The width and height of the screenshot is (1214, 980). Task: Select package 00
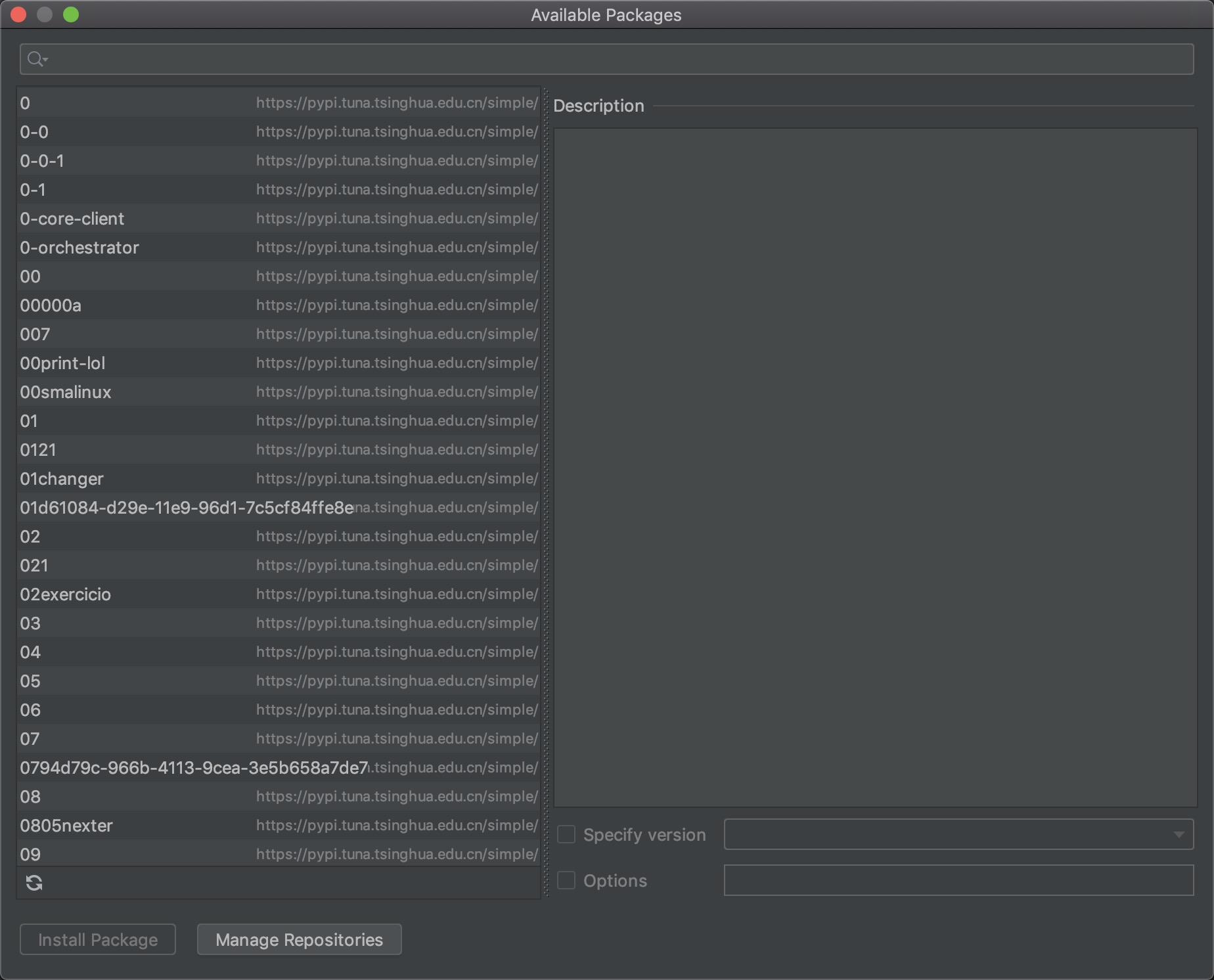[x=279, y=276]
